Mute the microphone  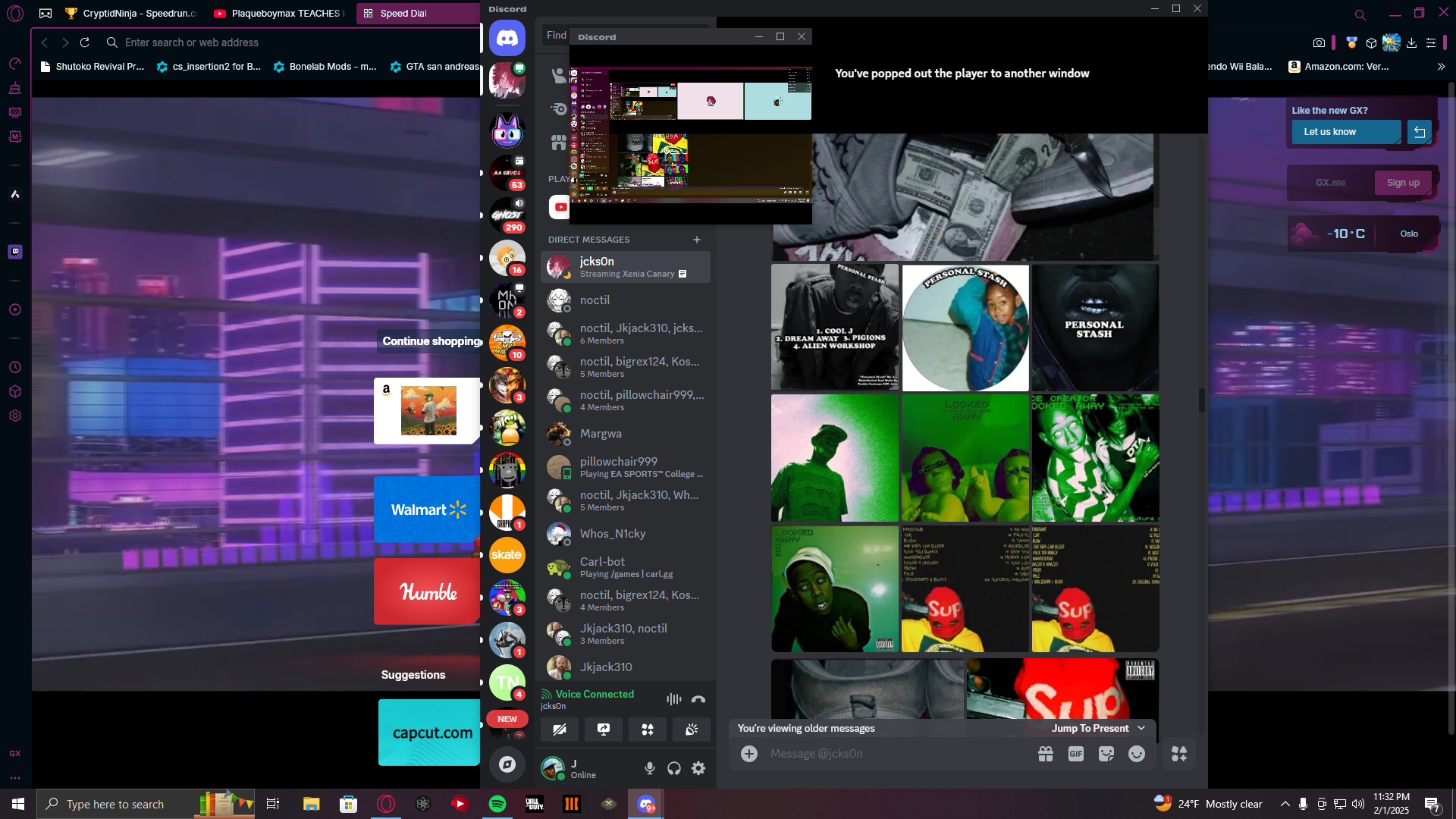click(650, 768)
